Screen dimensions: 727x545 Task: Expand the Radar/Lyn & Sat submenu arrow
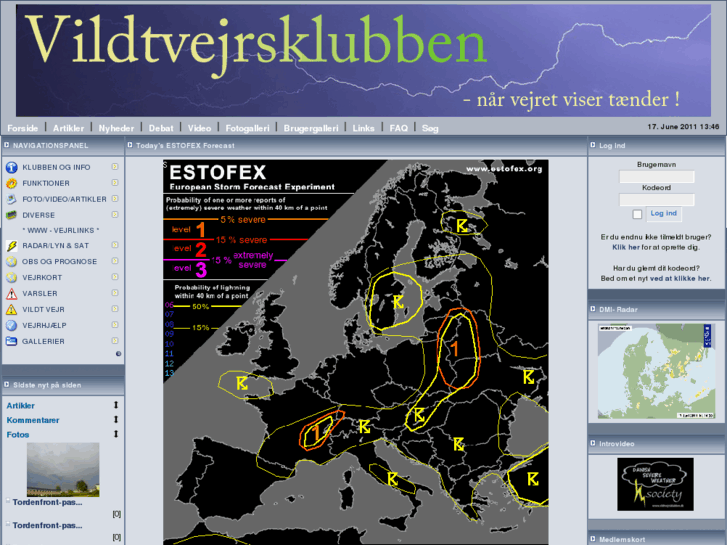115,245
